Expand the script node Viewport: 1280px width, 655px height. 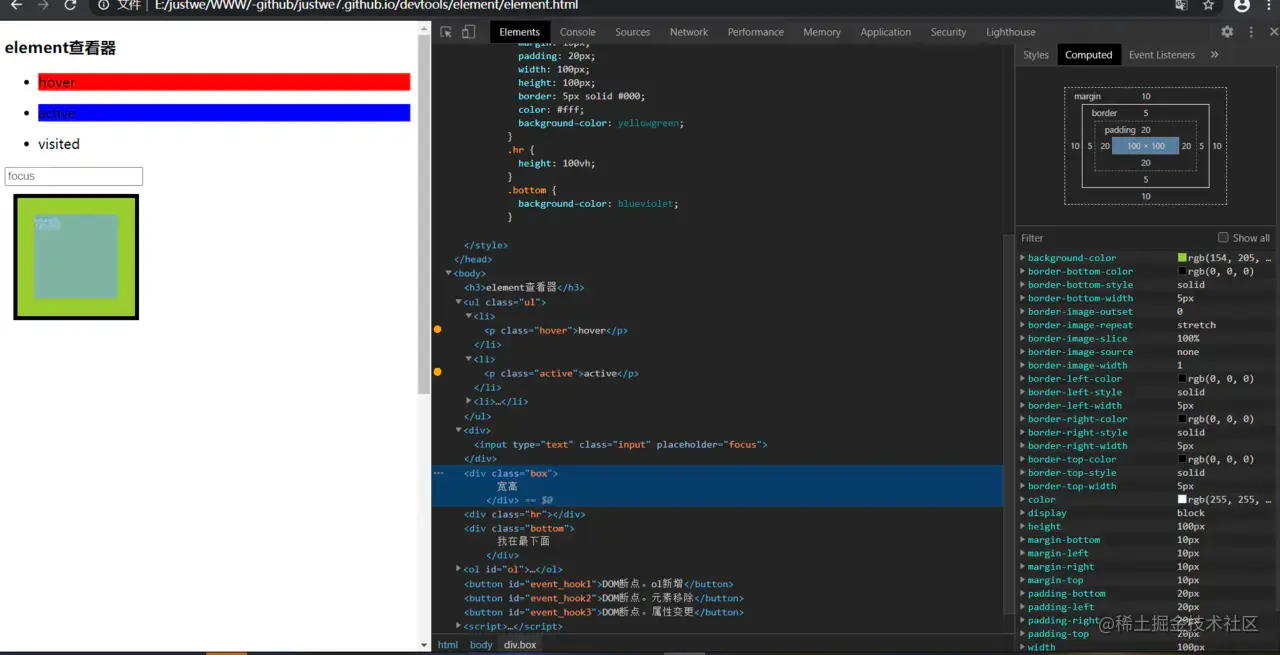coord(459,626)
